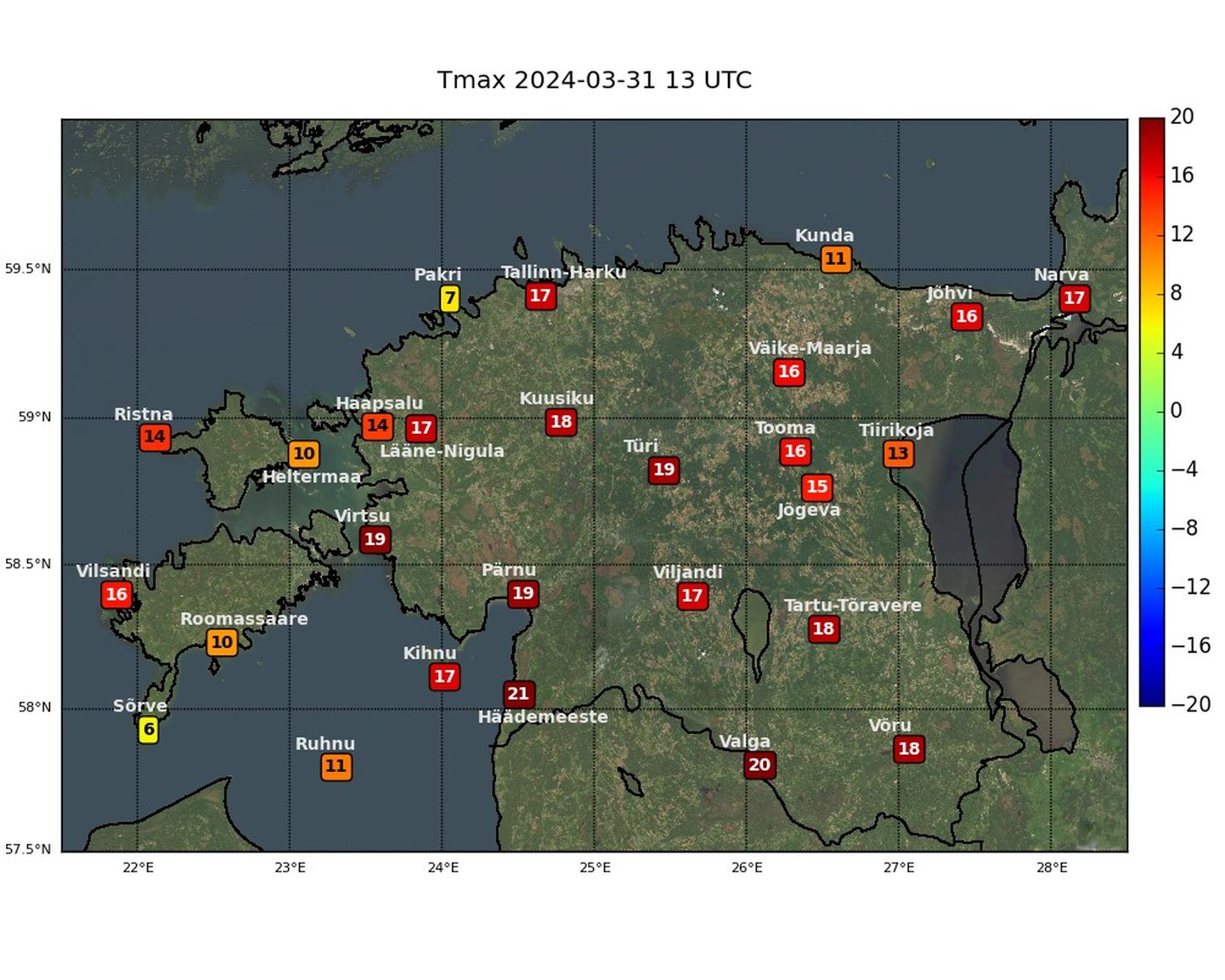This screenshot has width=1225, height=980.
Task: Click the Tiirikoja marker showing 13
Action: tap(898, 453)
